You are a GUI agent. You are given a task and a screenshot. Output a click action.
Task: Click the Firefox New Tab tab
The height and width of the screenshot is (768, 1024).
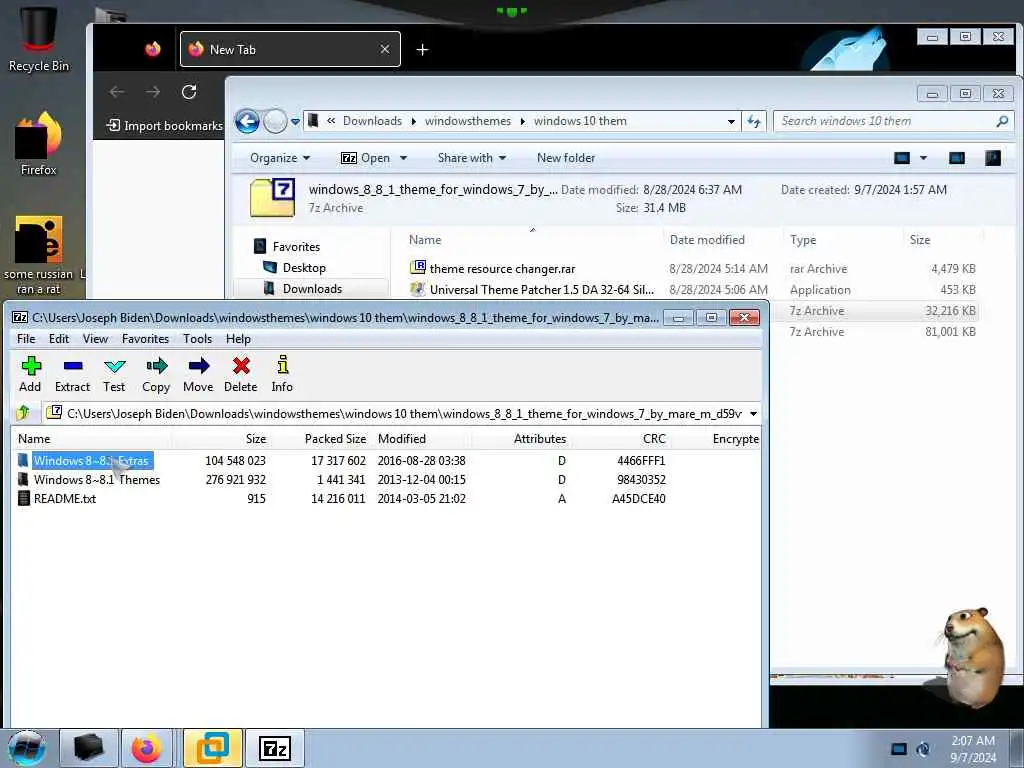(290, 50)
